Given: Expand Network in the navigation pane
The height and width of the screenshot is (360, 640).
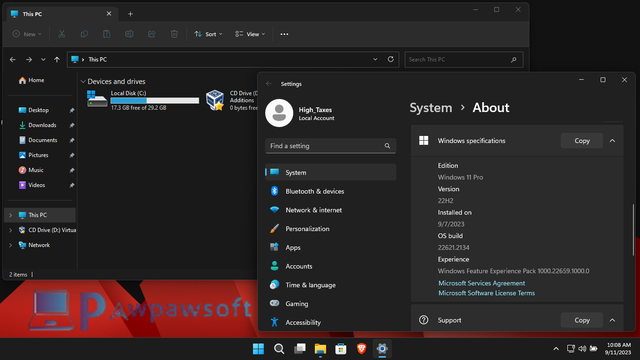Looking at the screenshot, I should coord(11,245).
